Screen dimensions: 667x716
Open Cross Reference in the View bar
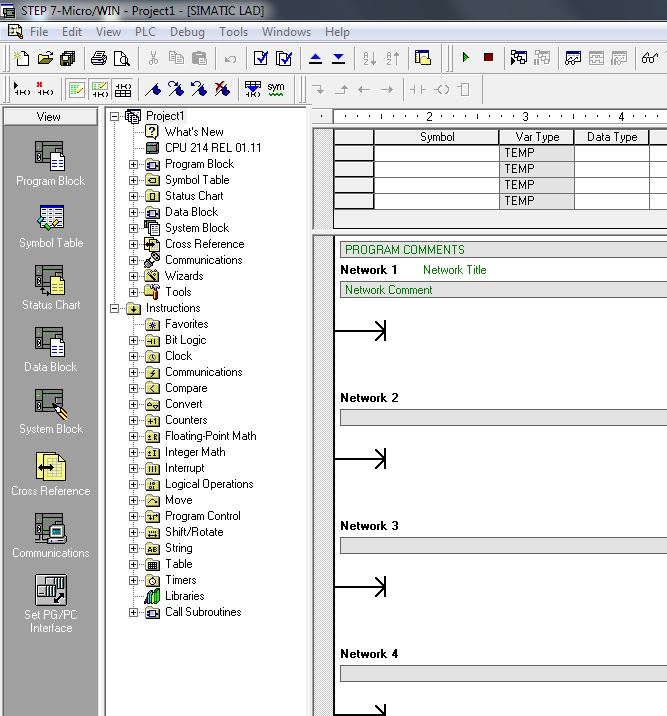50,474
